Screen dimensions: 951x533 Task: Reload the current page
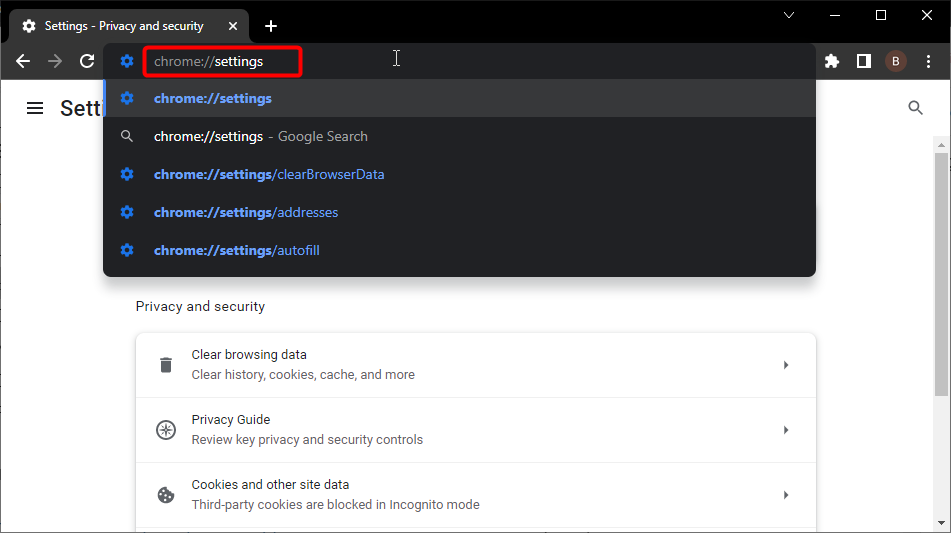tap(87, 61)
